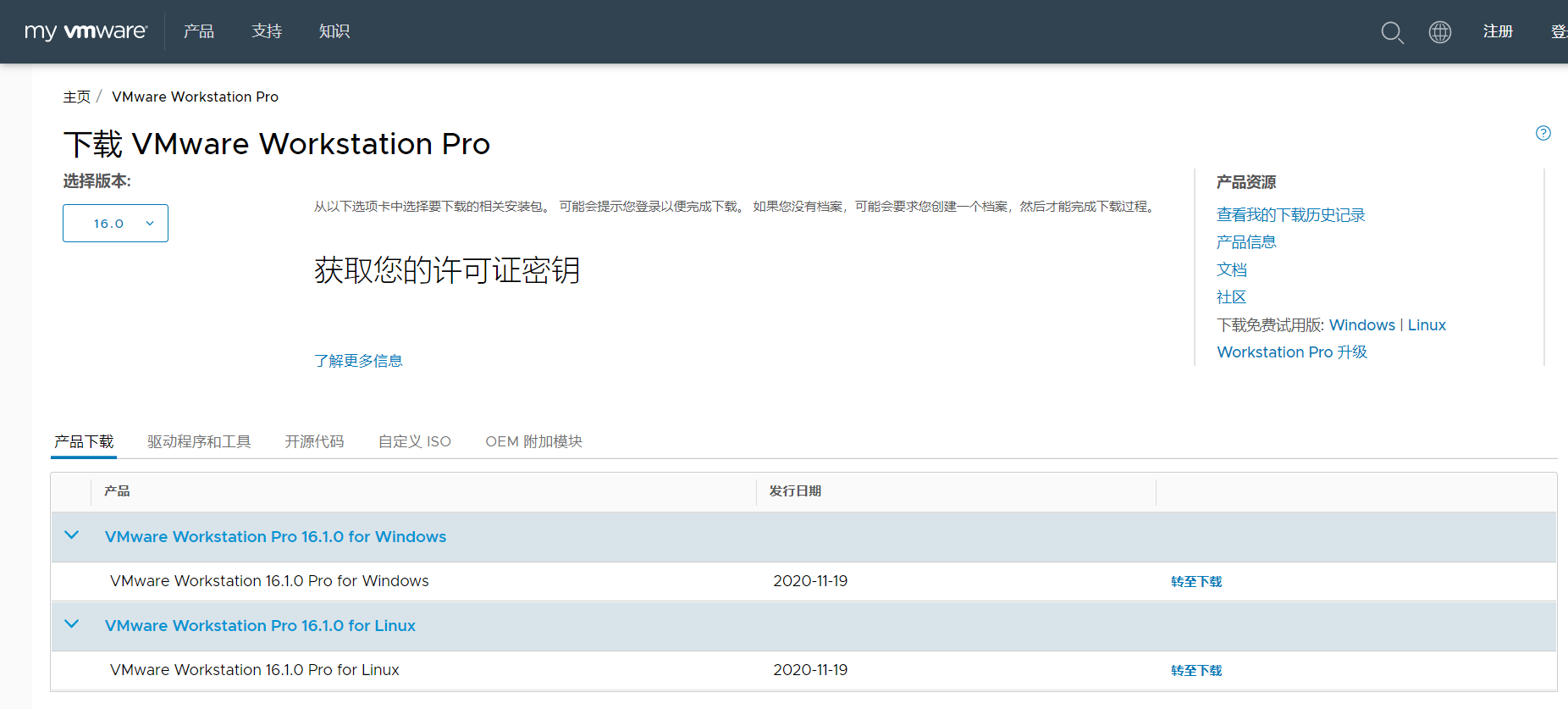Image resolution: width=1568 pixels, height=709 pixels.
Task: Click the 获取您的许可证密钥 heading
Action: [447, 271]
